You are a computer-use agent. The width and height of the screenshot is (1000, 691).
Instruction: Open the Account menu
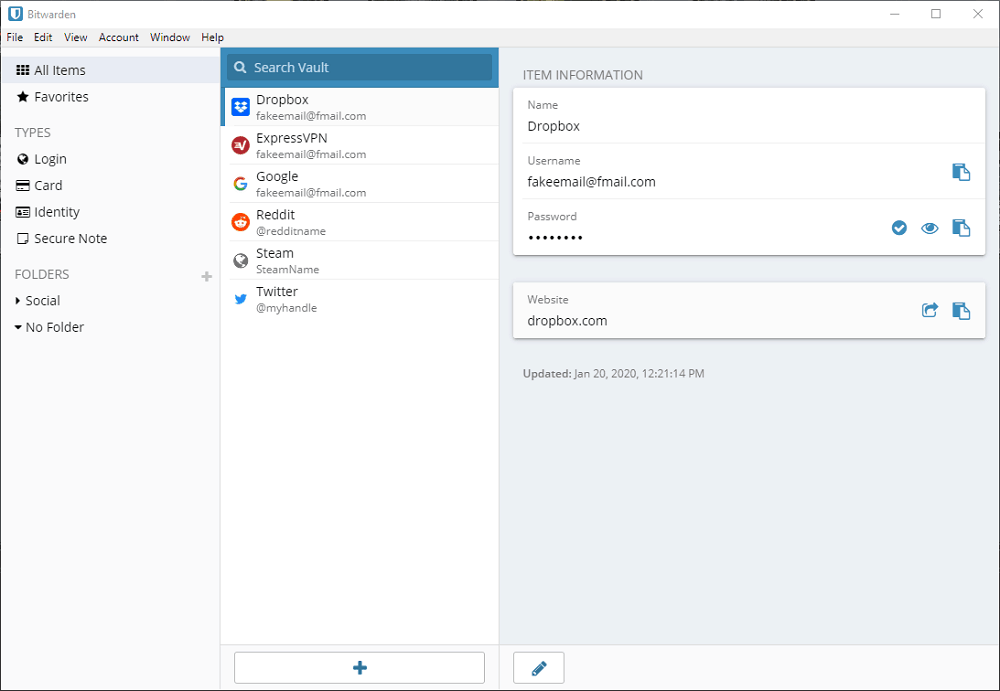coord(119,38)
